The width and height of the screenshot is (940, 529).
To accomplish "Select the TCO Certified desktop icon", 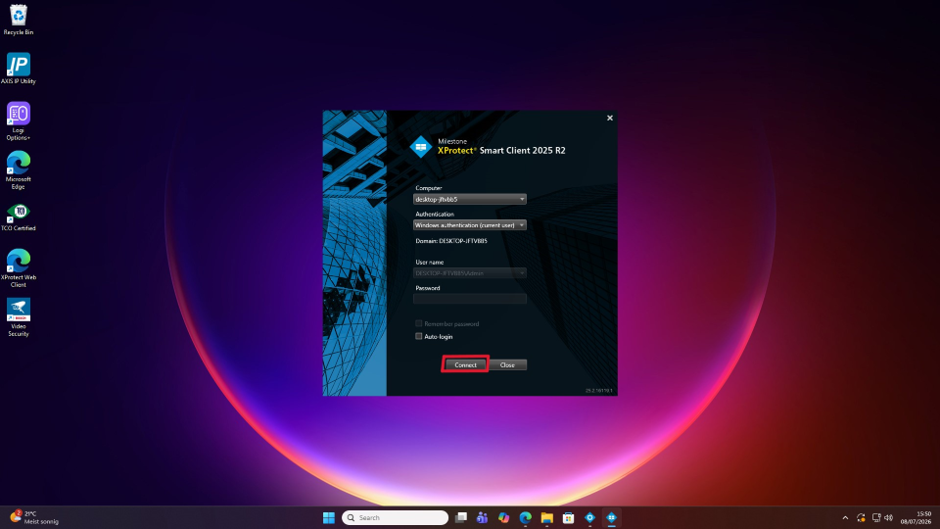I will [18, 217].
